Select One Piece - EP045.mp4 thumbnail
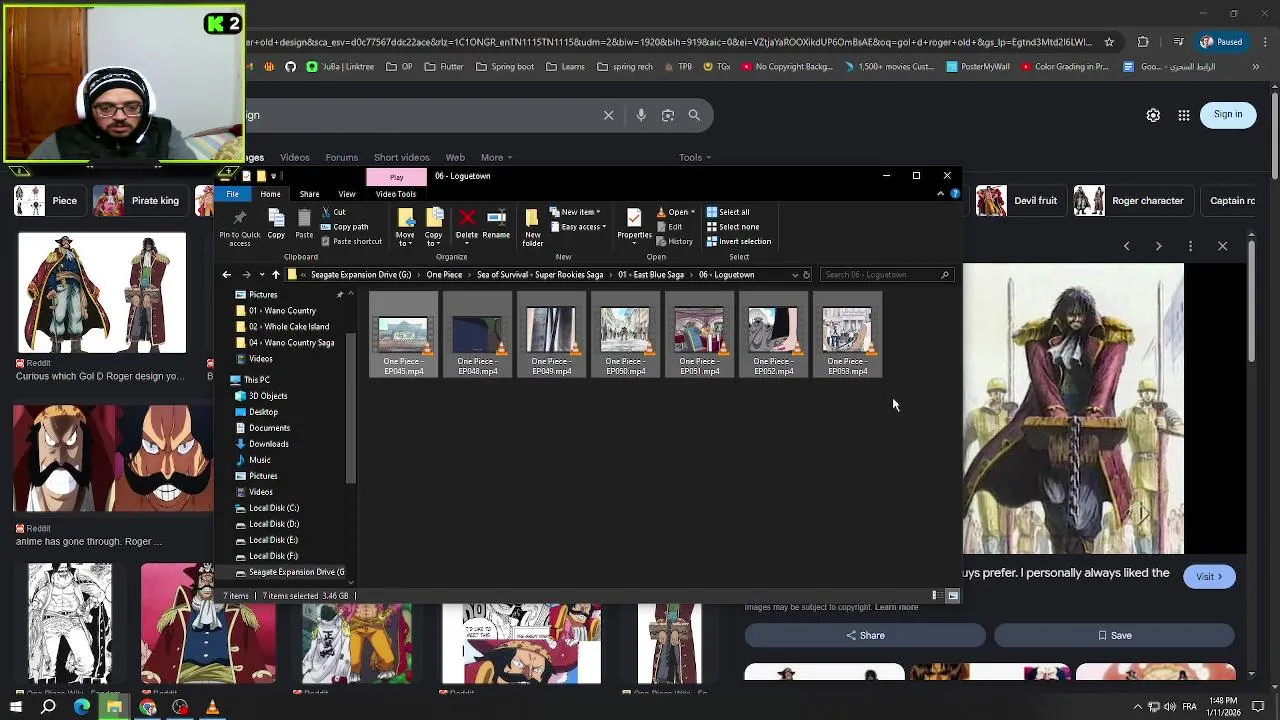This screenshot has height=720, width=1280. (403, 336)
